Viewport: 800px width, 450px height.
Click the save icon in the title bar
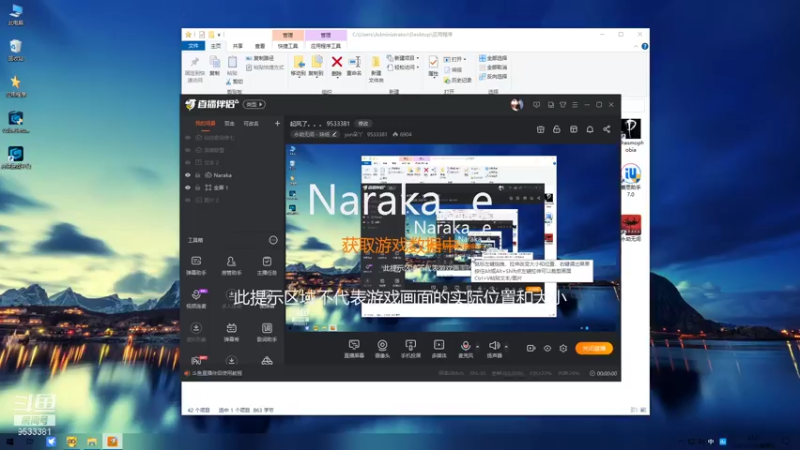(551, 105)
